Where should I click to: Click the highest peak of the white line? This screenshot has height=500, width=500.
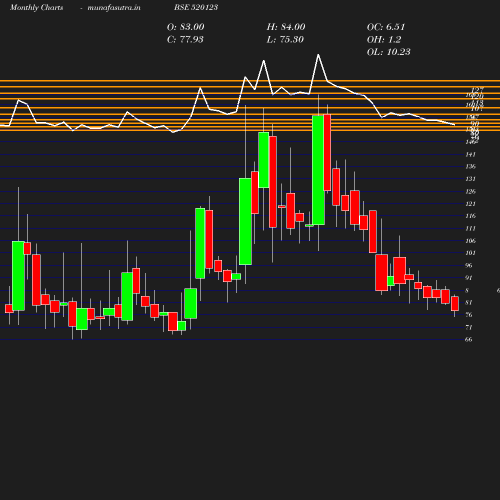coord(318,55)
